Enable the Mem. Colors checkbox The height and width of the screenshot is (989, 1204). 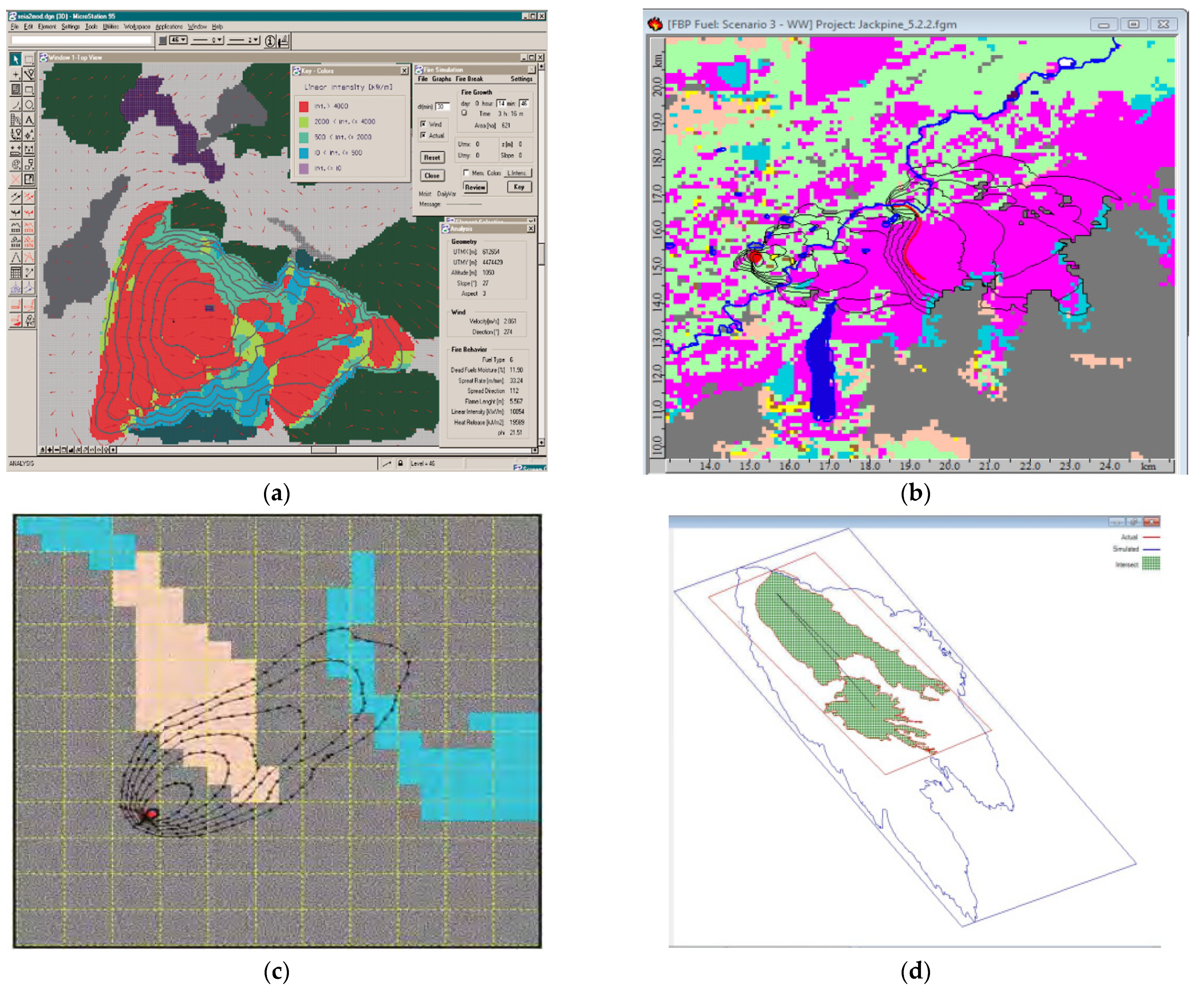point(466,172)
